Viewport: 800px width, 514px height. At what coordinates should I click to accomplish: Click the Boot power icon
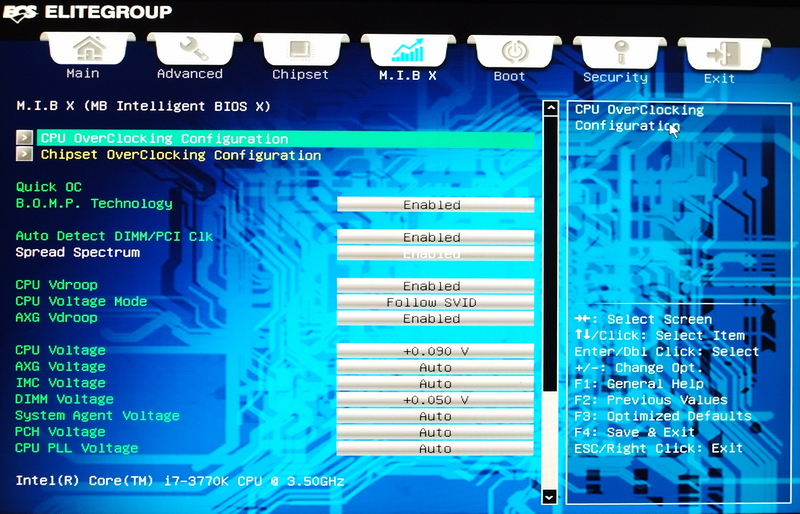tap(515, 52)
